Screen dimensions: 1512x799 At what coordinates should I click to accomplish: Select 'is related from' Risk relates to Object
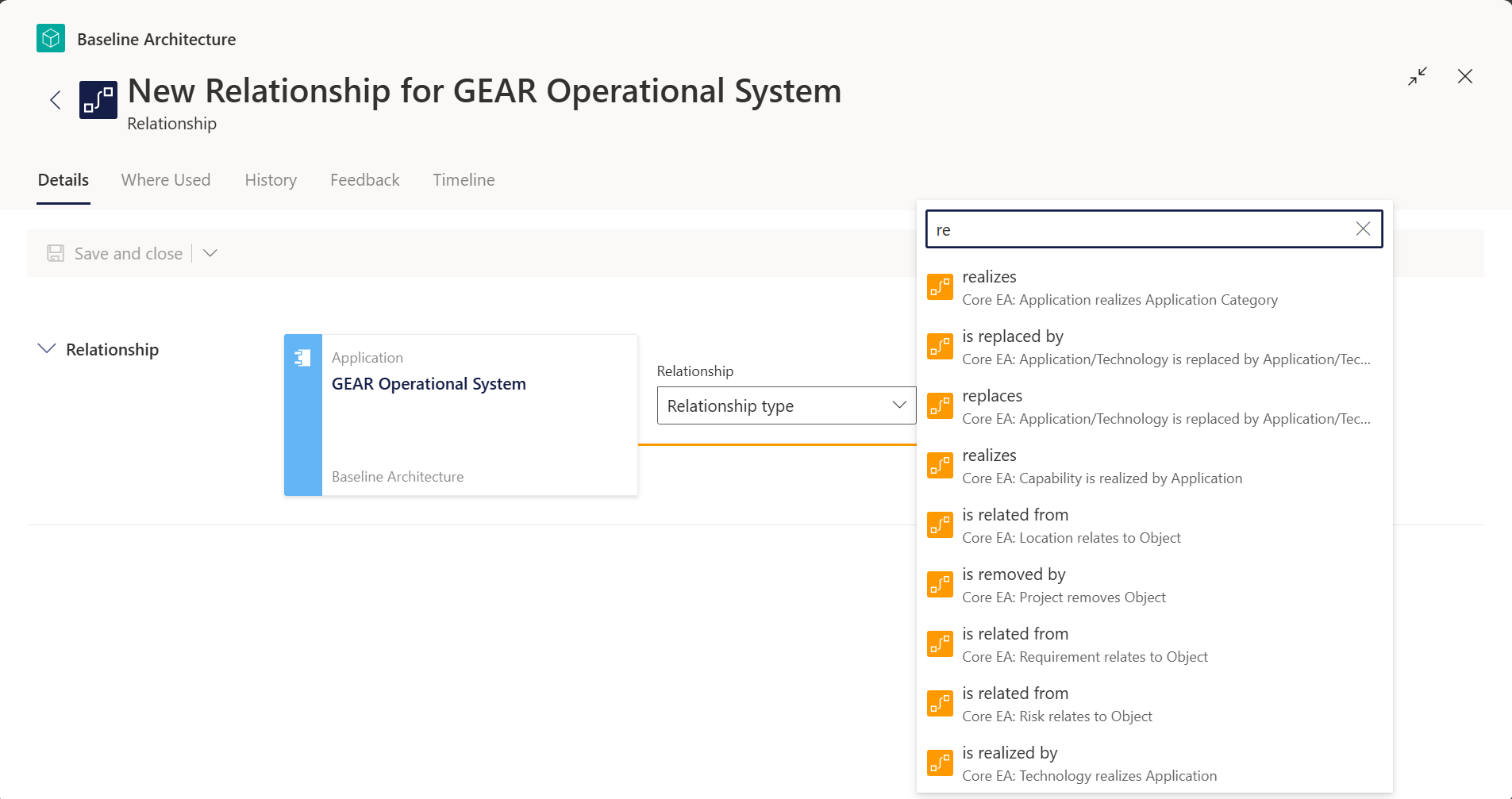pos(1154,704)
